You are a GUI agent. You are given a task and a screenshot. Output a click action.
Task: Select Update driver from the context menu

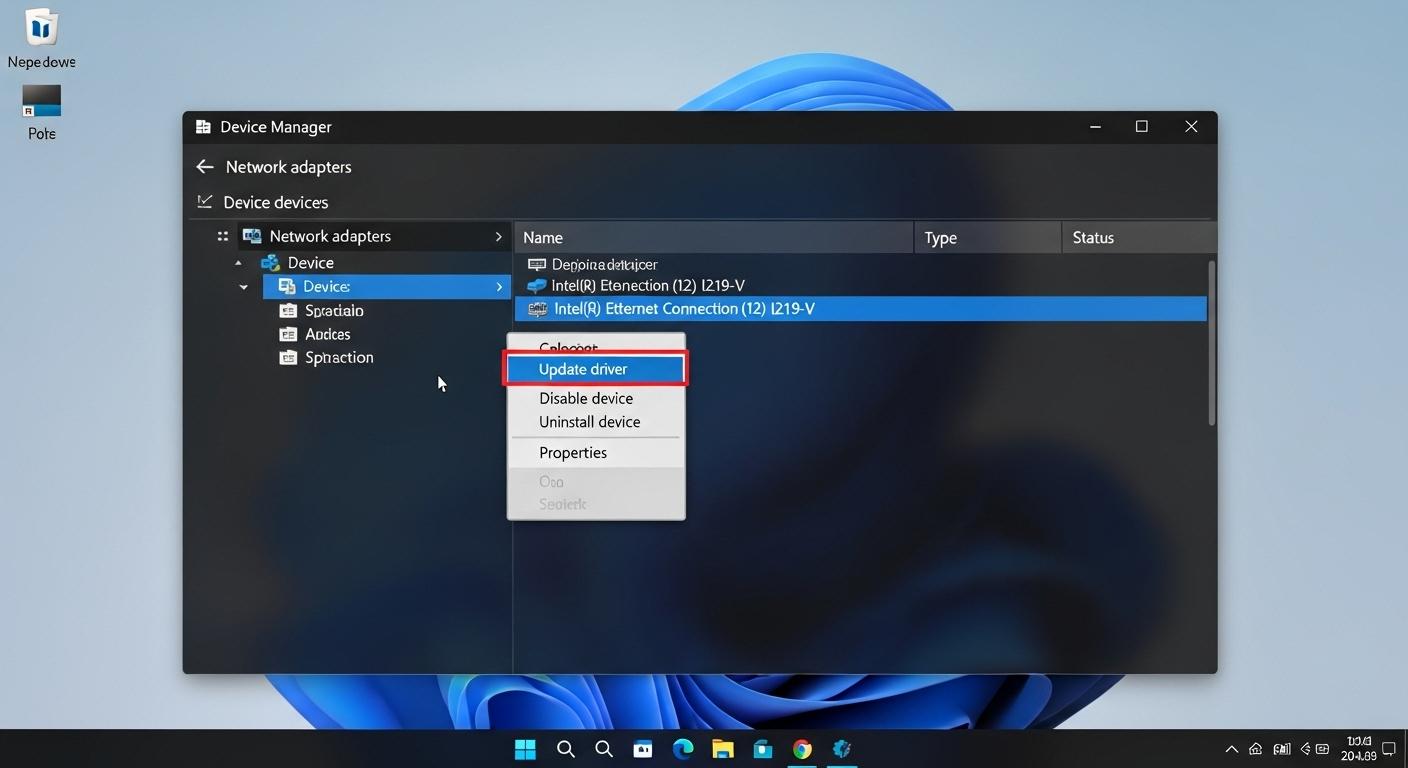coord(583,368)
